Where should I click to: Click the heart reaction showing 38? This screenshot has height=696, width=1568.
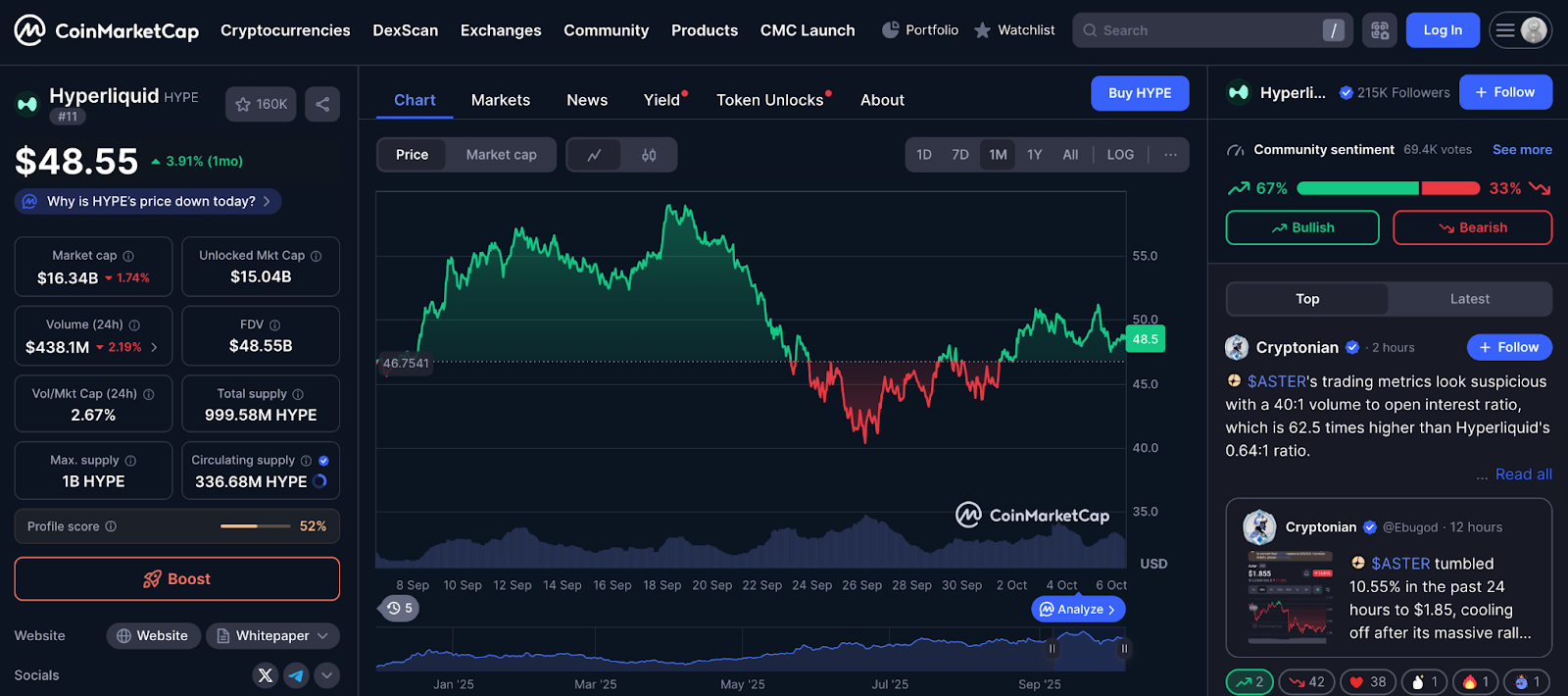point(1368,682)
